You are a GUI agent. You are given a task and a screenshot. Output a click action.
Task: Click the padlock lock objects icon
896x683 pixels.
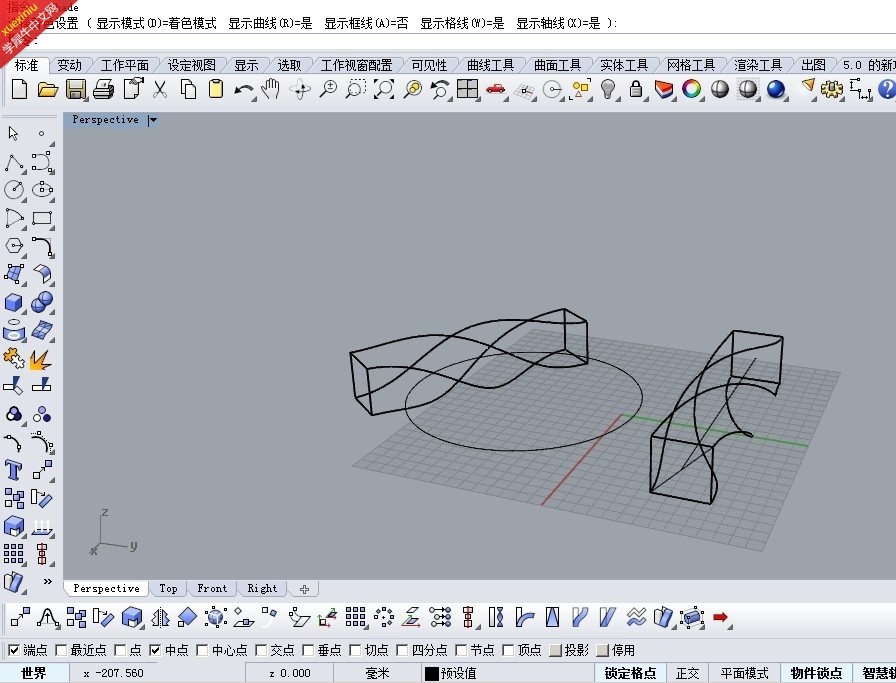(635, 89)
